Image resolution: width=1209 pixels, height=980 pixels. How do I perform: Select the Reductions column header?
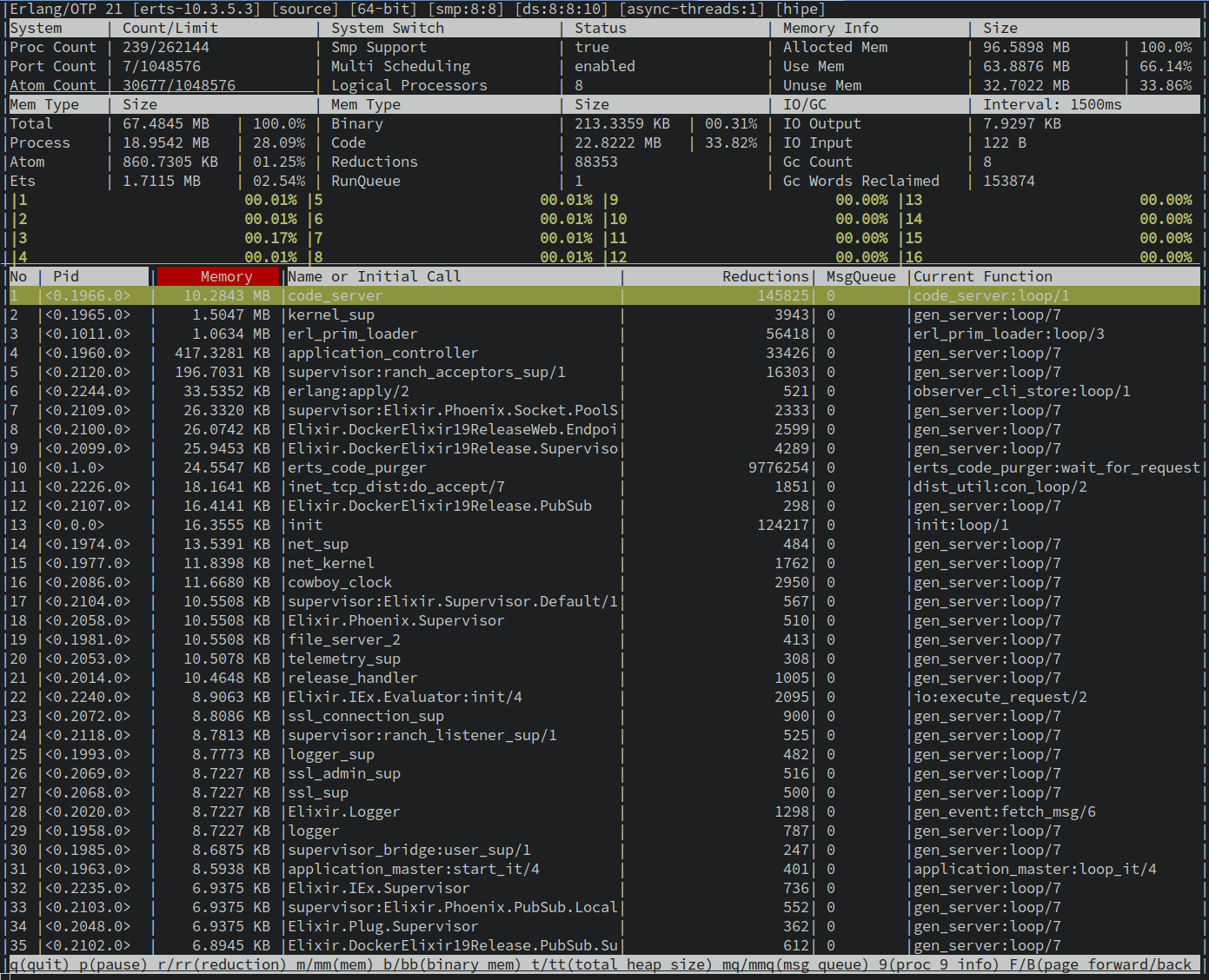coord(765,276)
